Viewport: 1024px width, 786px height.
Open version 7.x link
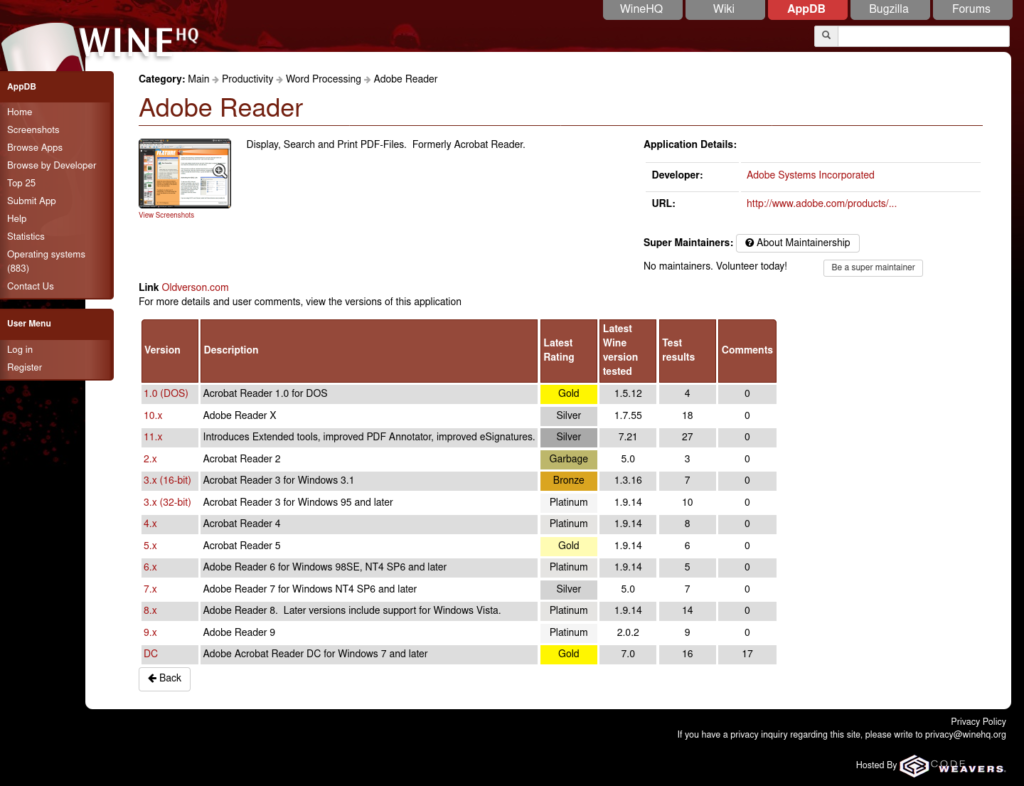point(150,589)
